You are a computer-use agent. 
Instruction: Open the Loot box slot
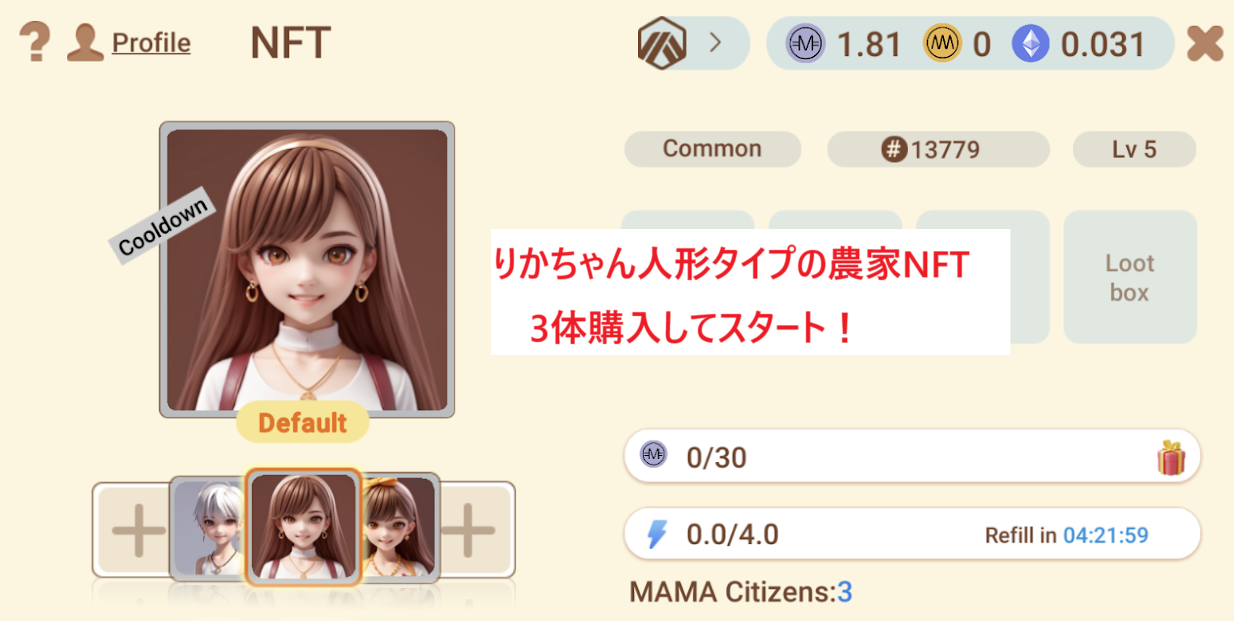pos(1130,277)
